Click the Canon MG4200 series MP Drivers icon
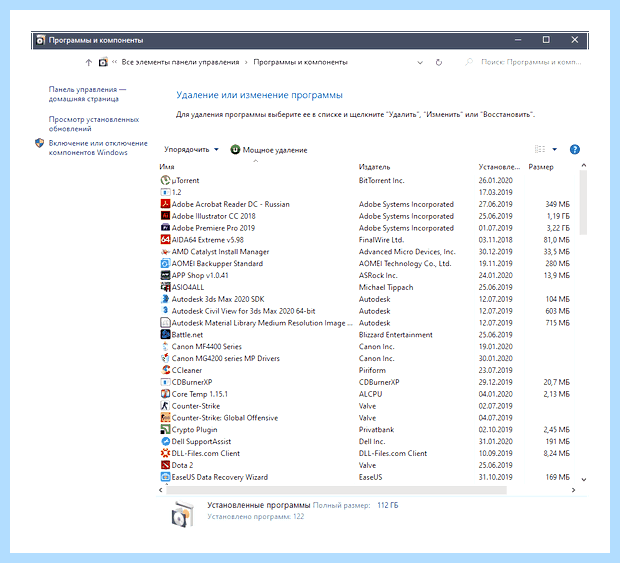 tap(165, 358)
